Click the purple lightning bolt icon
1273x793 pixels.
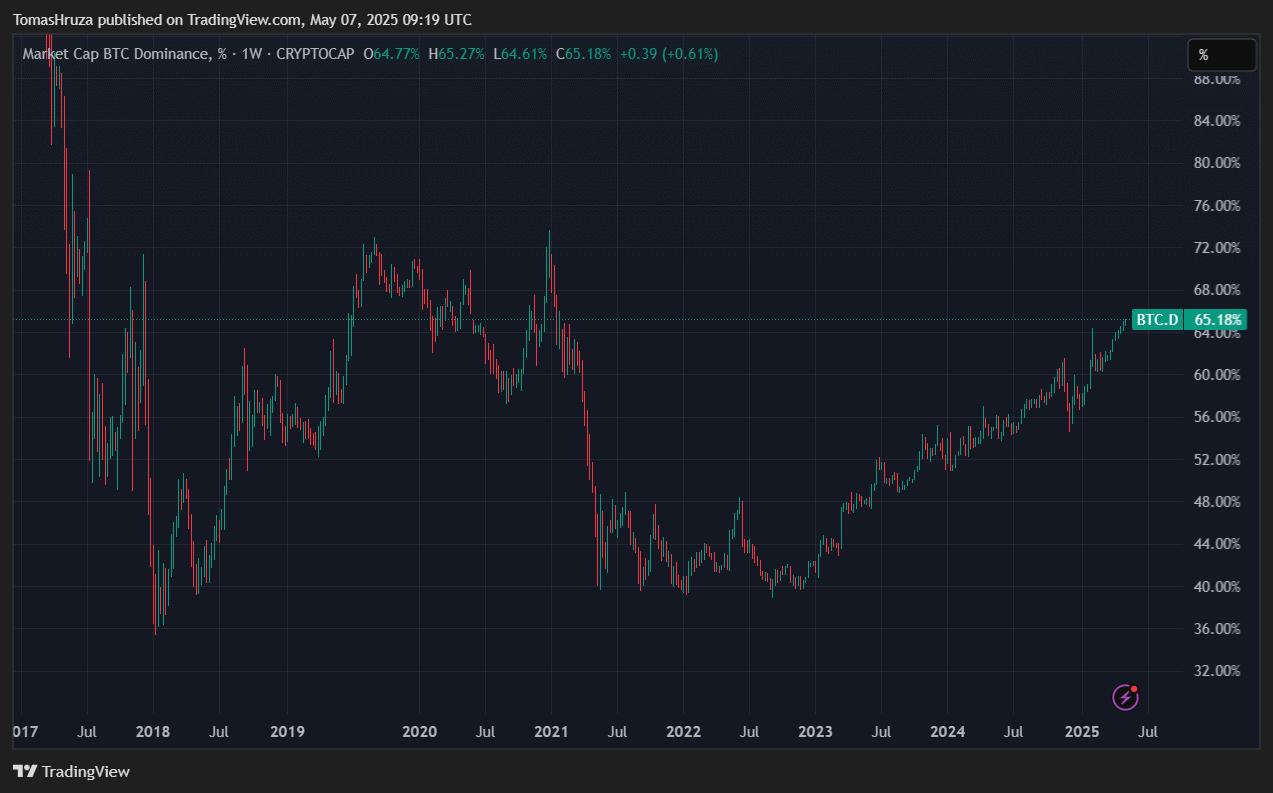click(1126, 696)
